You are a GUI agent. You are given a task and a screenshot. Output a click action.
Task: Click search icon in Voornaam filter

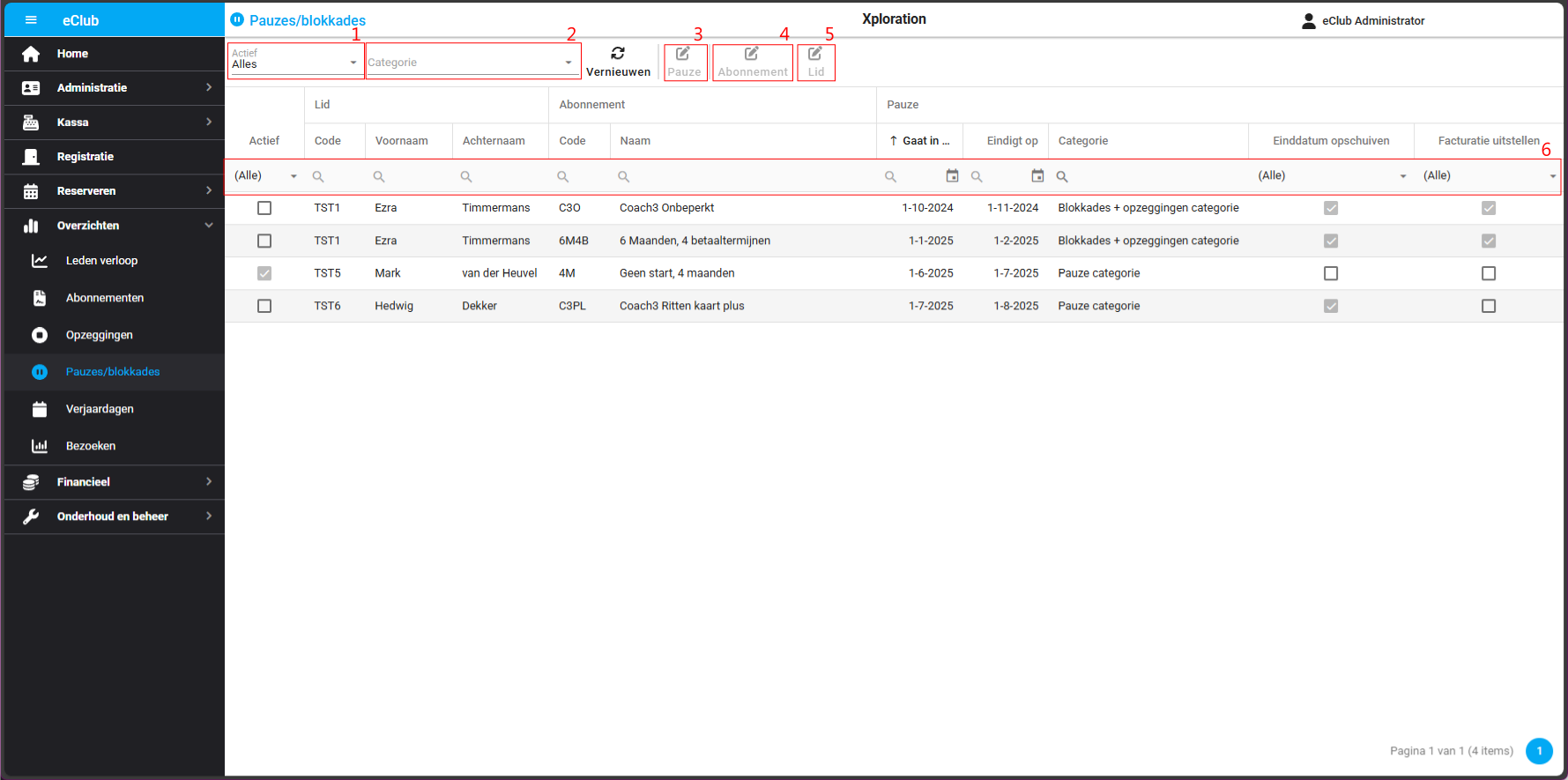[379, 177]
